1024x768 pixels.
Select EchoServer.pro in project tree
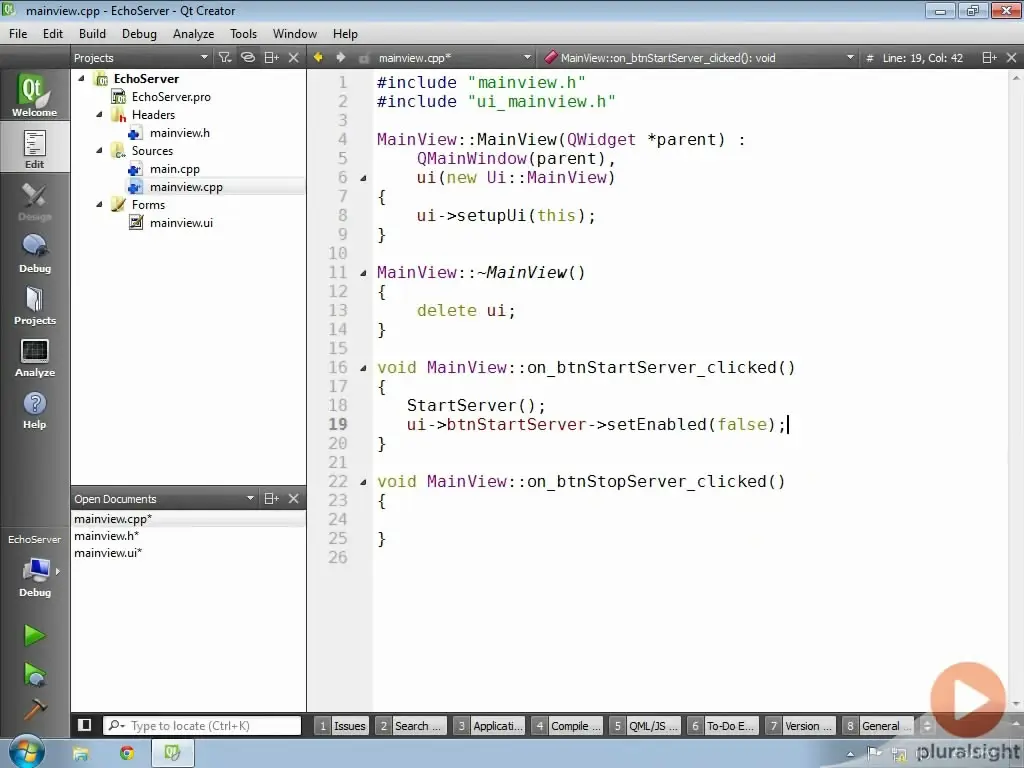(171, 97)
